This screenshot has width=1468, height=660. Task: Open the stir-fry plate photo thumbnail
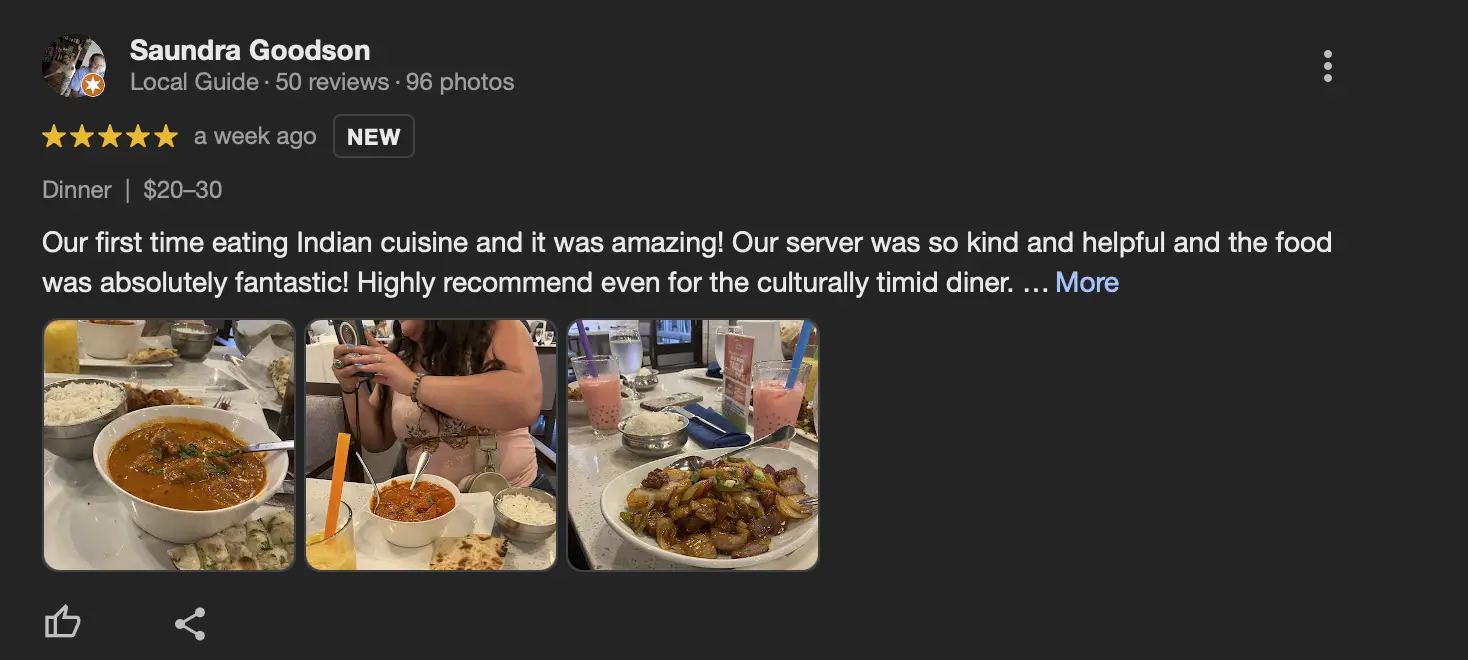[x=693, y=445]
